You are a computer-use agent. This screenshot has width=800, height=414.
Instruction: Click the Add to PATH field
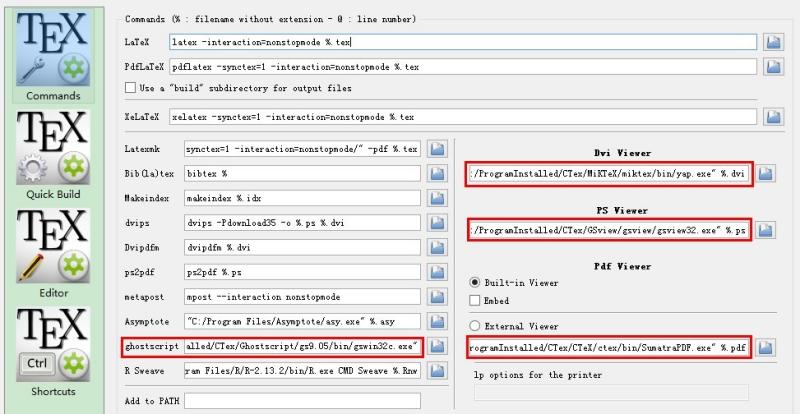303,401
